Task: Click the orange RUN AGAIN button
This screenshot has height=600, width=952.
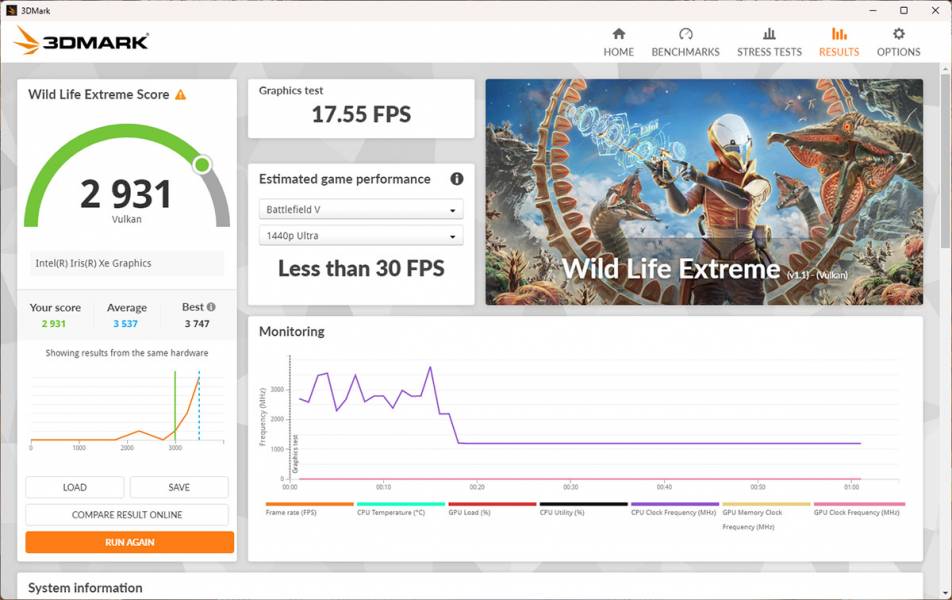Action: click(129, 542)
